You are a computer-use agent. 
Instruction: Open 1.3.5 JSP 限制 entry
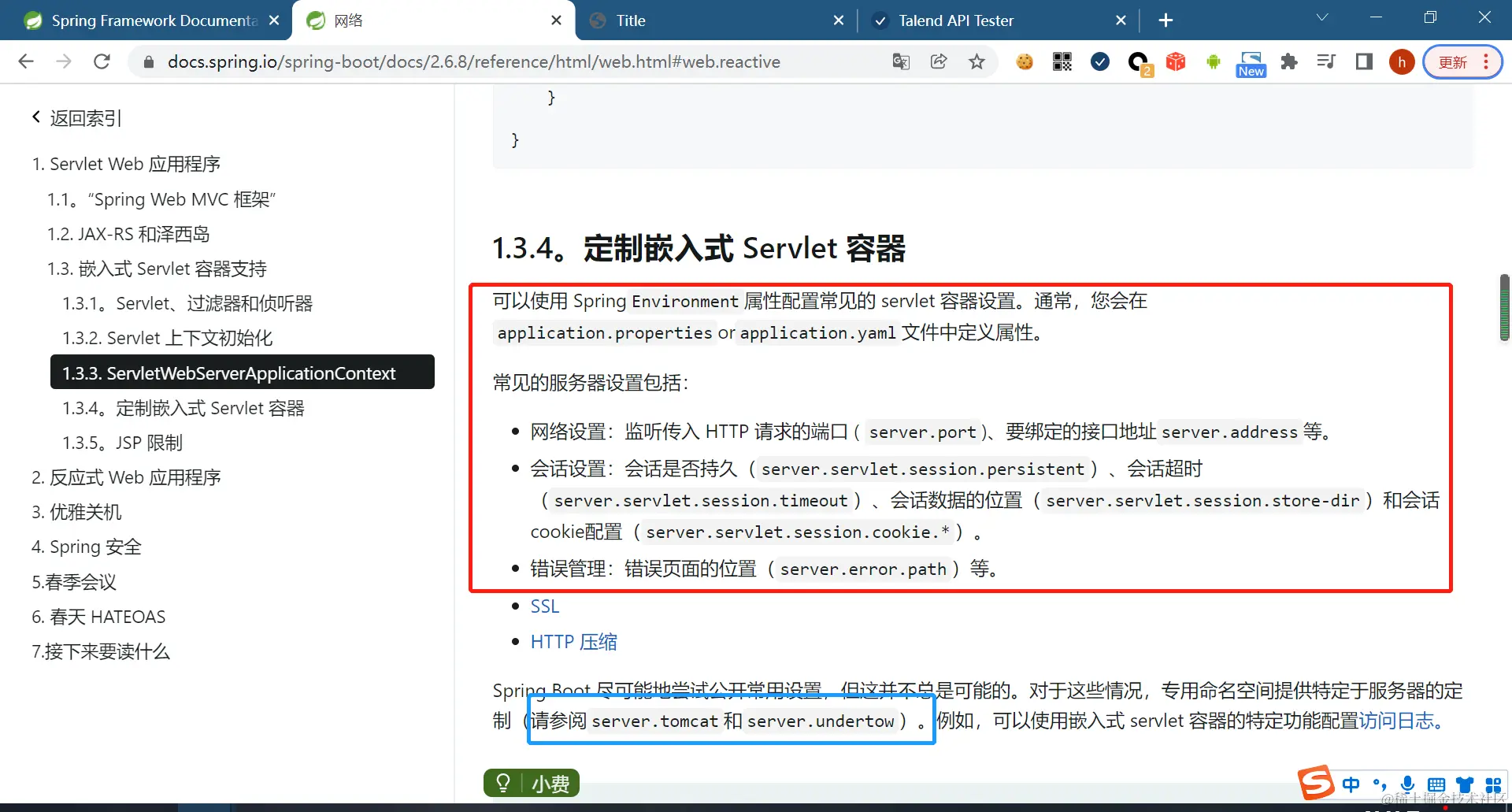tap(122, 443)
